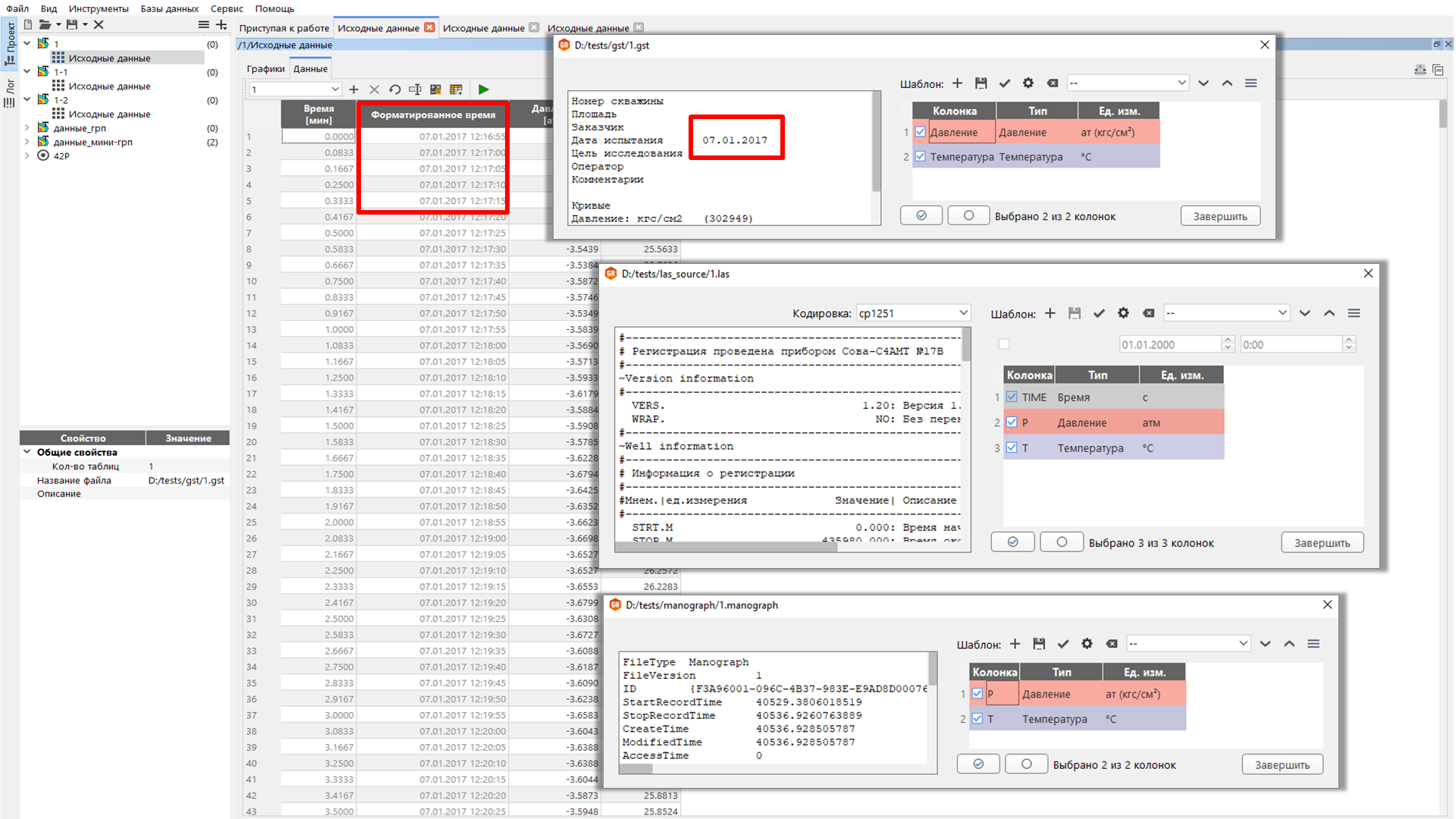Uncheck the TIME column checkbox

click(x=1012, y=397)
